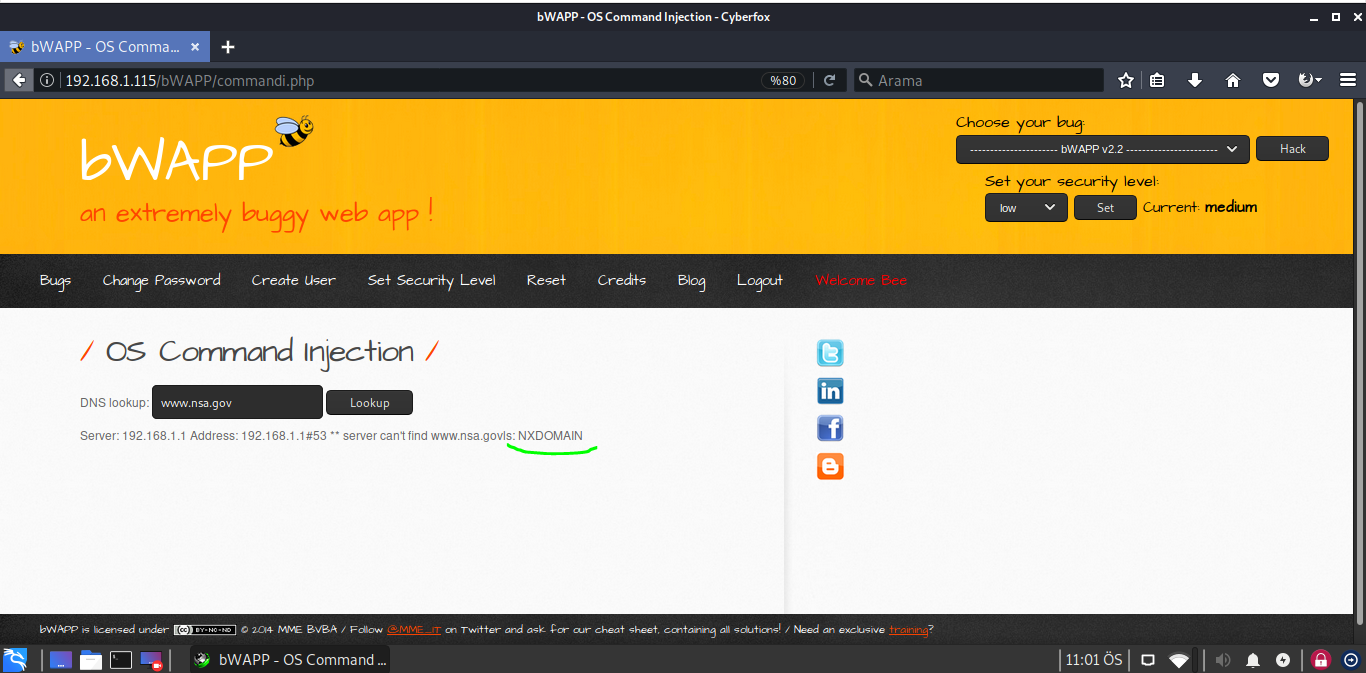The image size is (1366, 673).
Task: Open the Blogger social icon
Action: [830, 466]
